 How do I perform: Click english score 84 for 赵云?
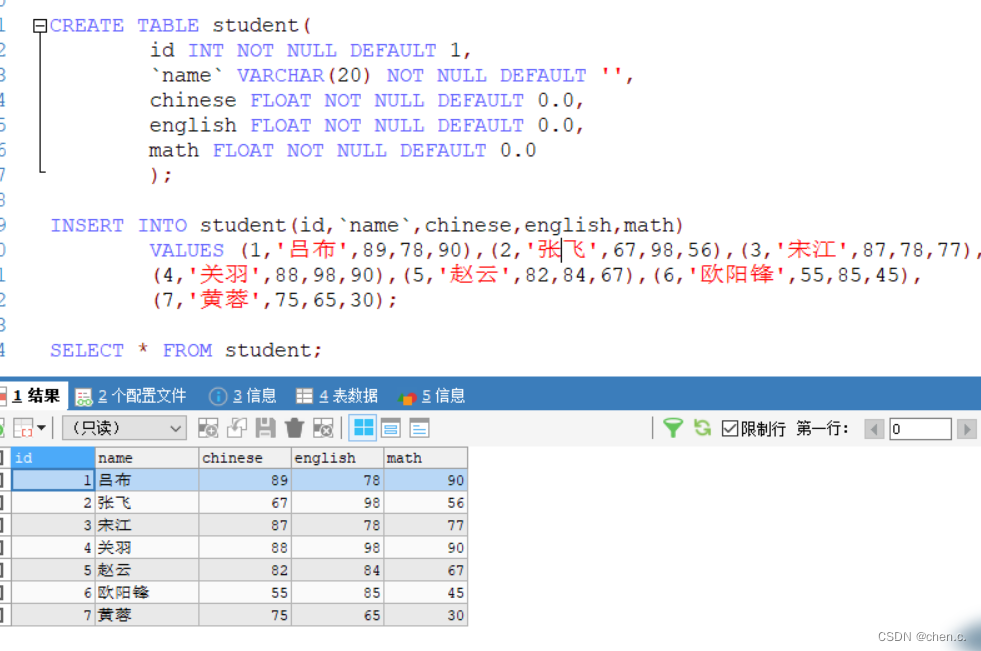337,570
